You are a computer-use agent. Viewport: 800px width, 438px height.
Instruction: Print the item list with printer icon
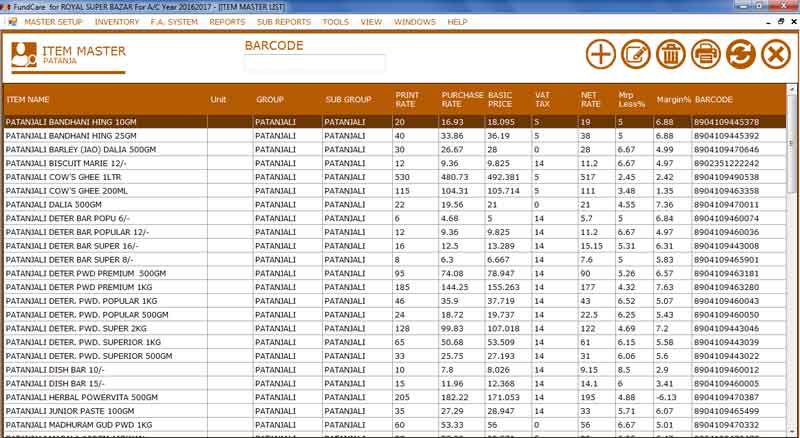tap(706, 54)
